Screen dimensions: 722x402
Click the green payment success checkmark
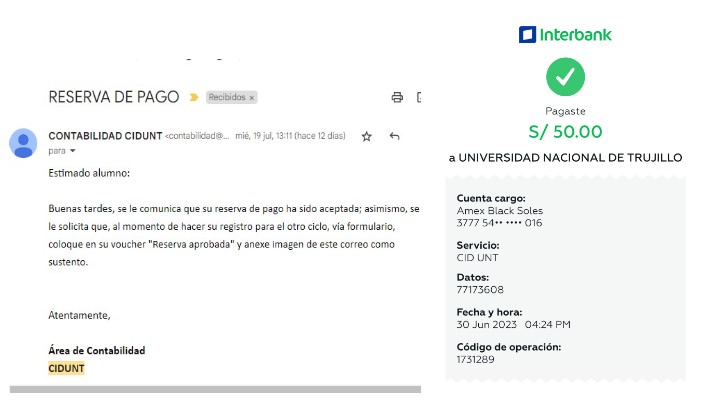565,77
